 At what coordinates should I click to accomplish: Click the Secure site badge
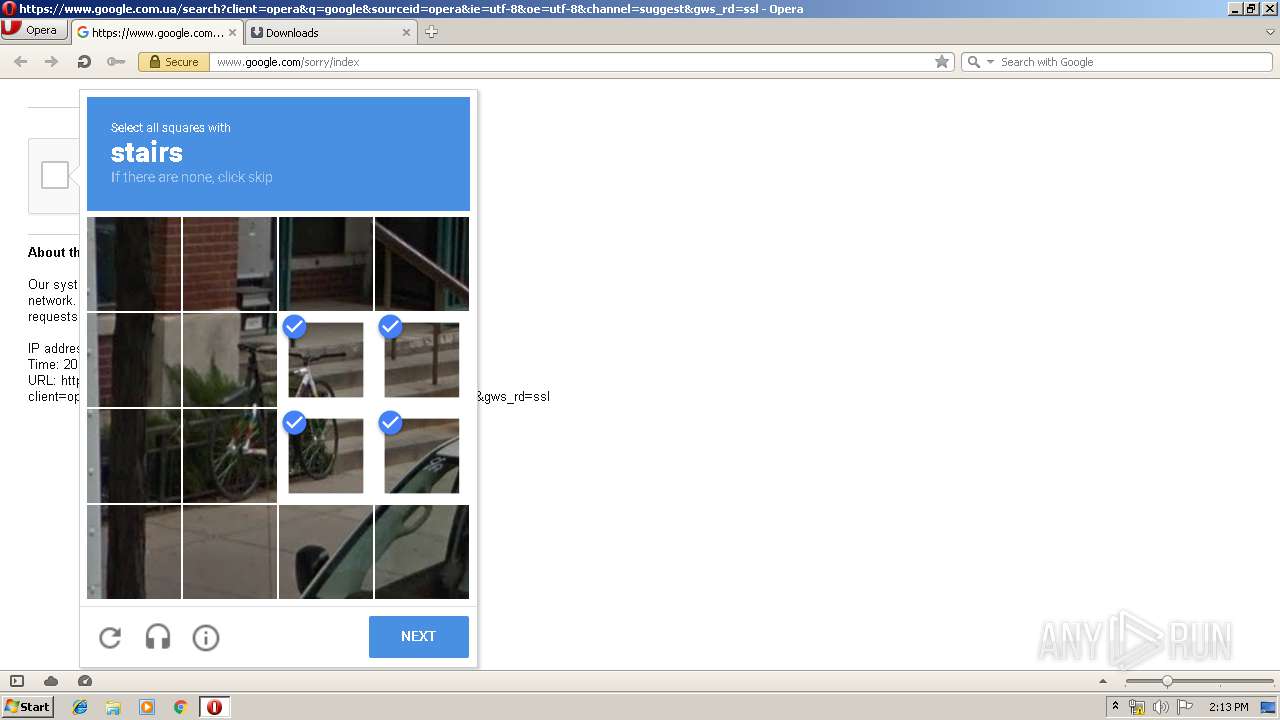(x=174, y=62)
